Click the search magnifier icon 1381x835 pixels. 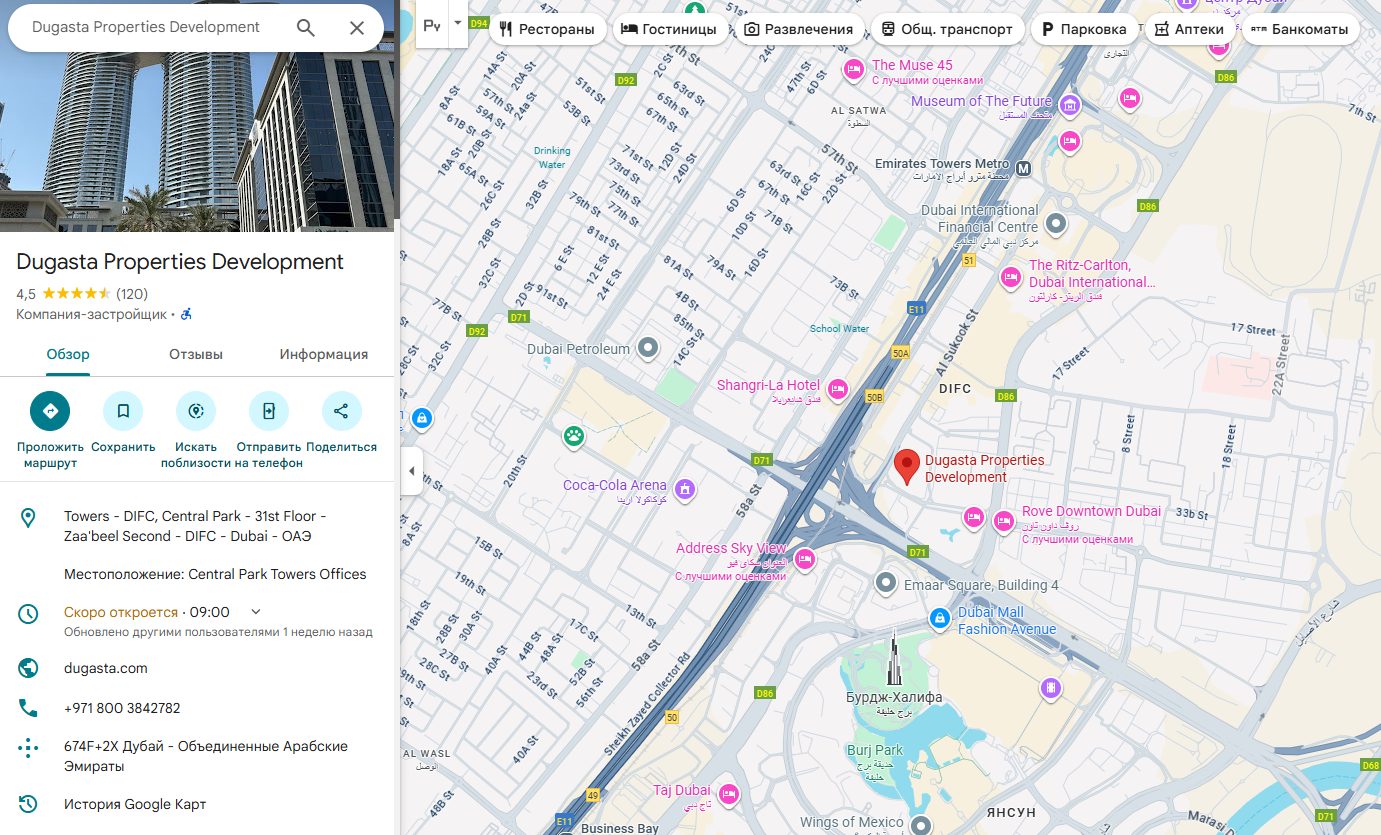(x=306, y=28)
